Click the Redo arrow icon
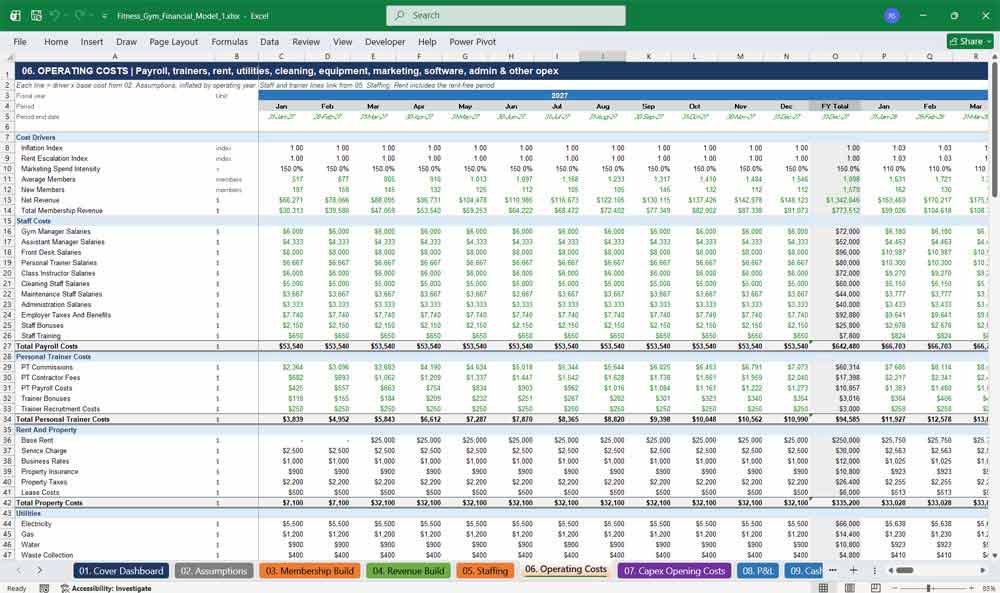This screenshot has height=593, width=1000. (78, 15)
